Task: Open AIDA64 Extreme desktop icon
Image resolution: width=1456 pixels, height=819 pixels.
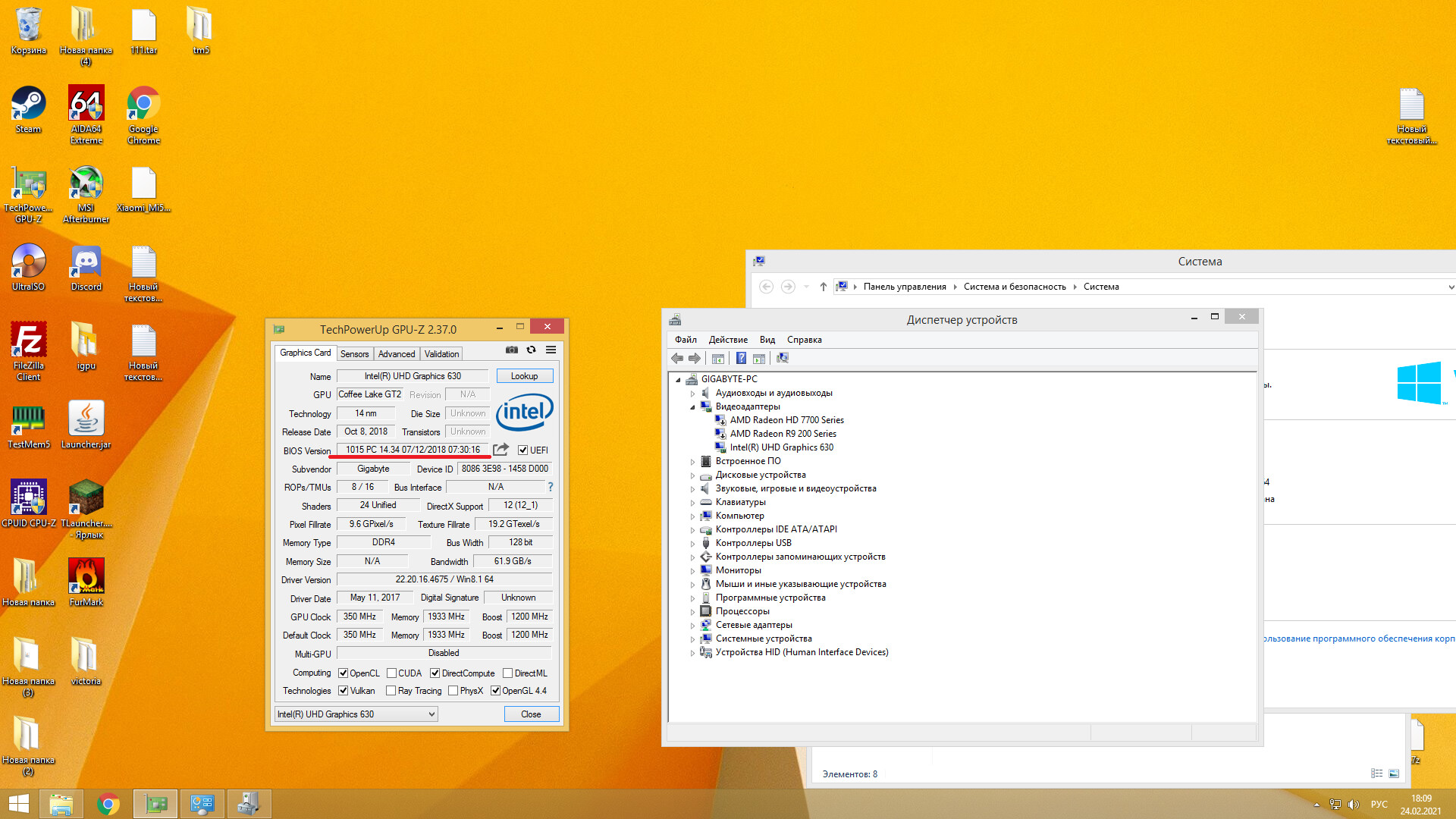Action: [86, 115]
